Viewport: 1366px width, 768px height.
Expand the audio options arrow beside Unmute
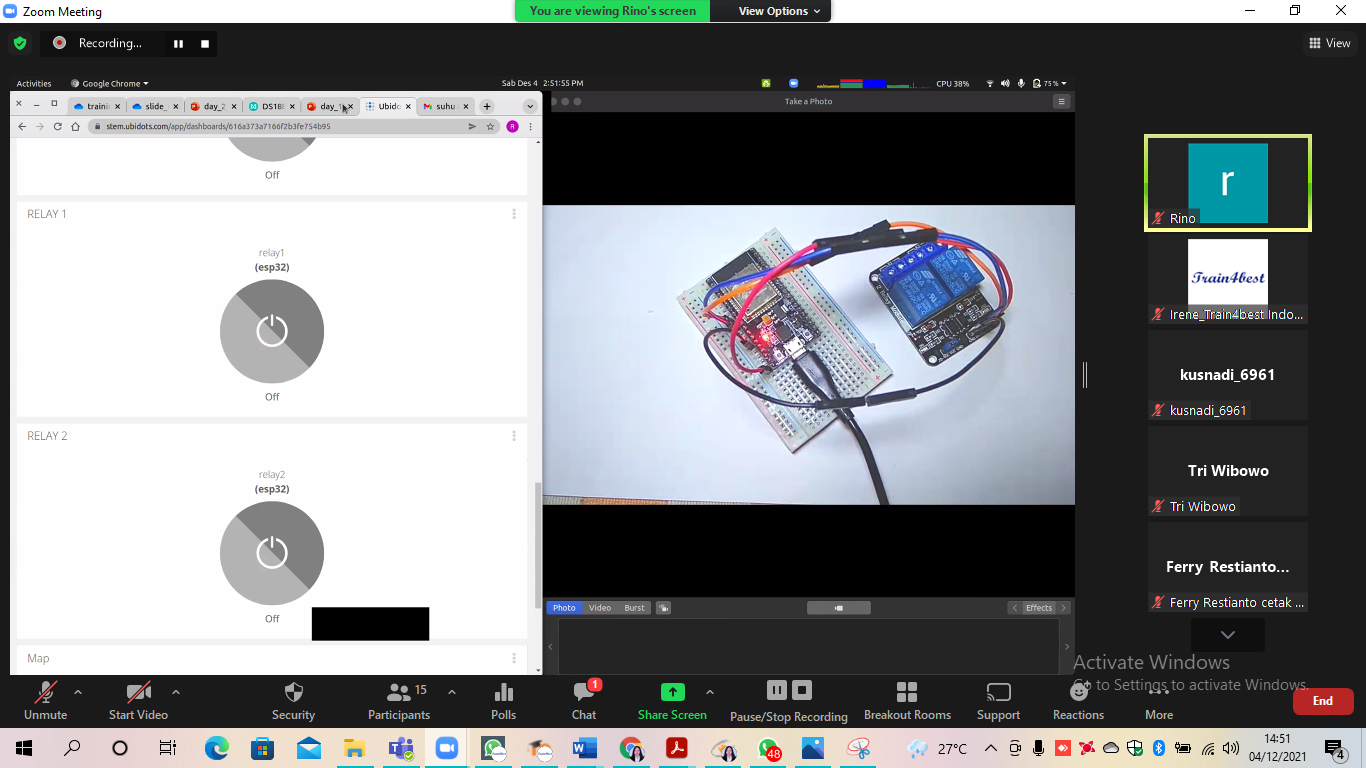coord(78,692)
